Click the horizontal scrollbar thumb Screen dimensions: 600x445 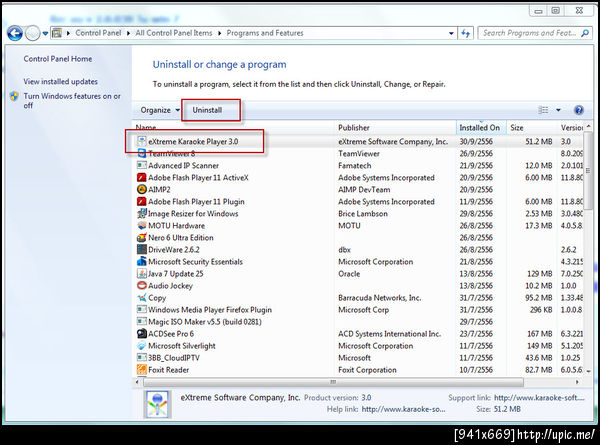click(333, 382)
